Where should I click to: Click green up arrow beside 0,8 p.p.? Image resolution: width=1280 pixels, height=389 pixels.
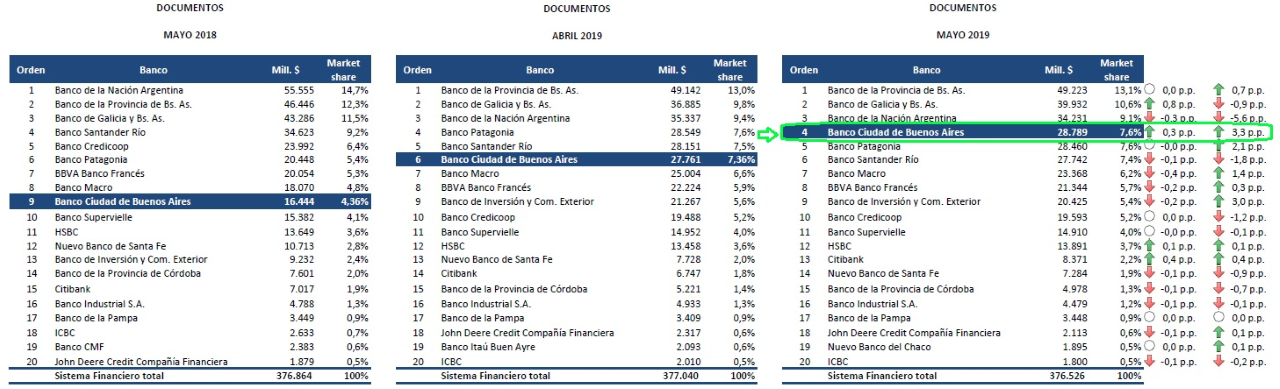tap(1150, 104)
